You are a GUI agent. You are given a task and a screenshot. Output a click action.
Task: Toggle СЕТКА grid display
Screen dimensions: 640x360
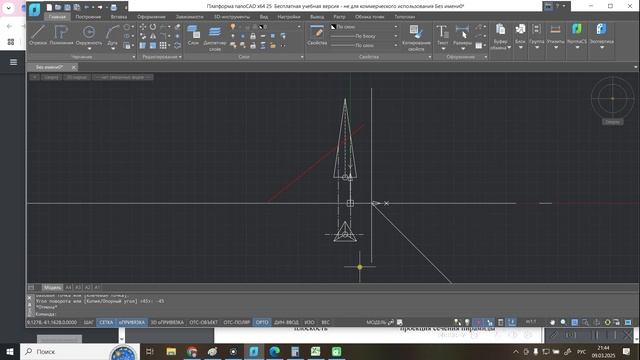(106, 322)
